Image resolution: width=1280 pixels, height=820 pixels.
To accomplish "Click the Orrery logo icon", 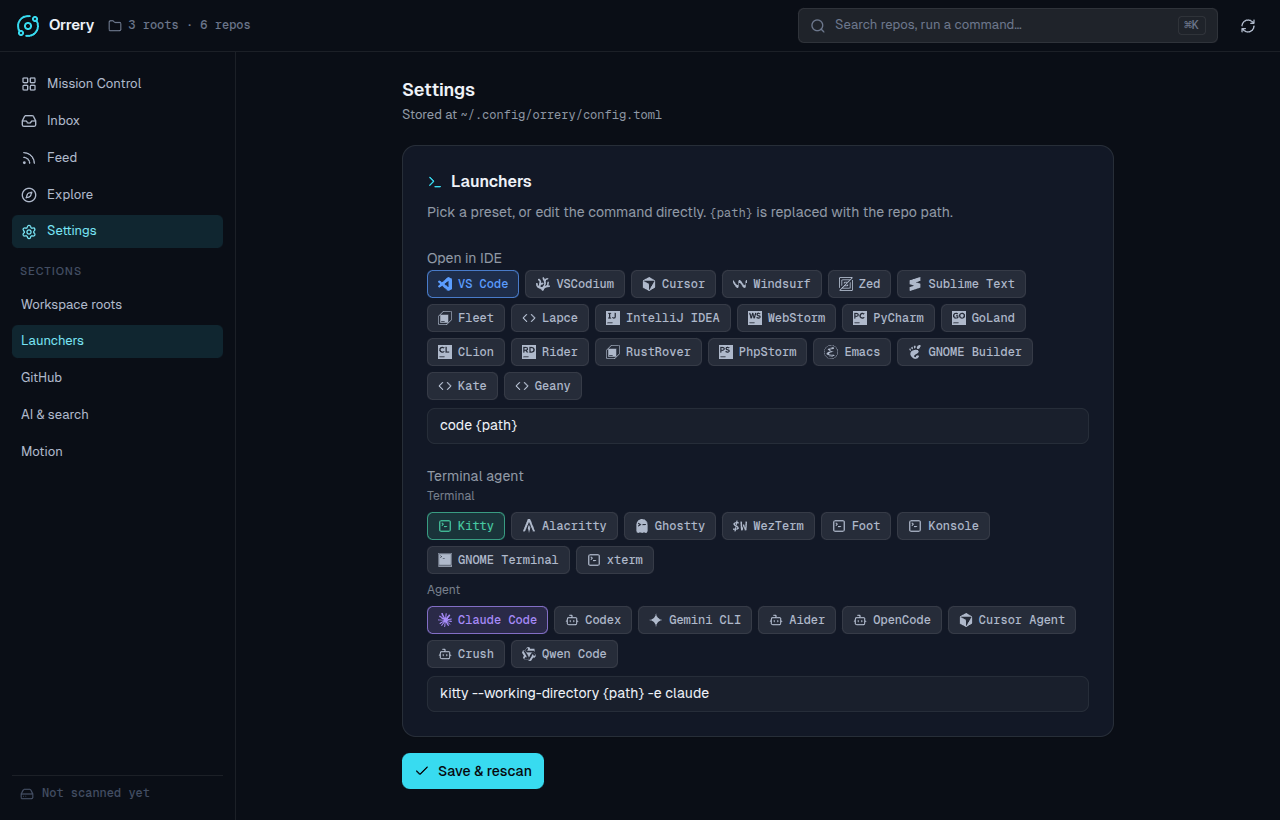I will click(28, 25).
